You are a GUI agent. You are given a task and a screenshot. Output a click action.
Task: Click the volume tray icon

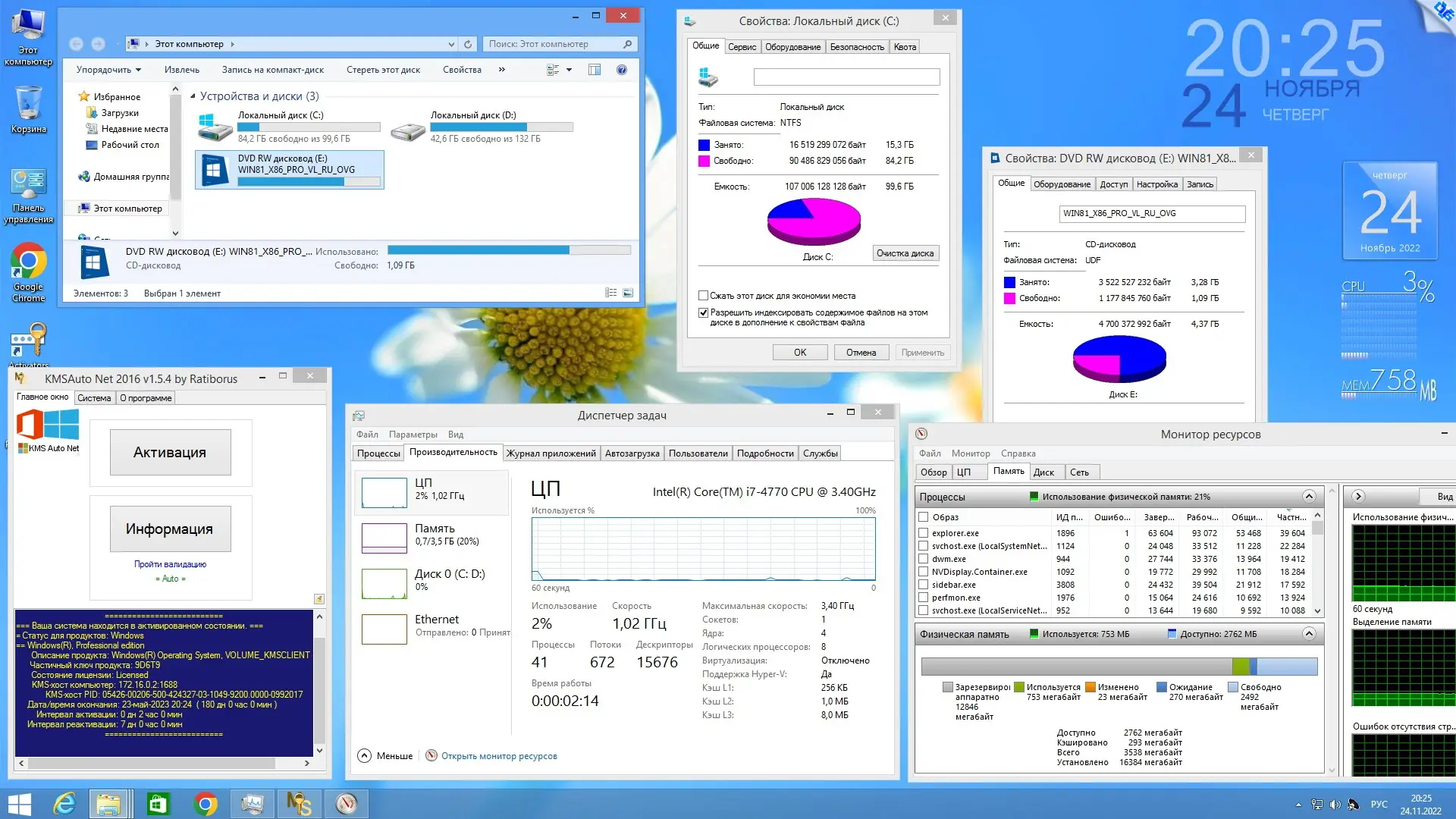(1335, 805)
